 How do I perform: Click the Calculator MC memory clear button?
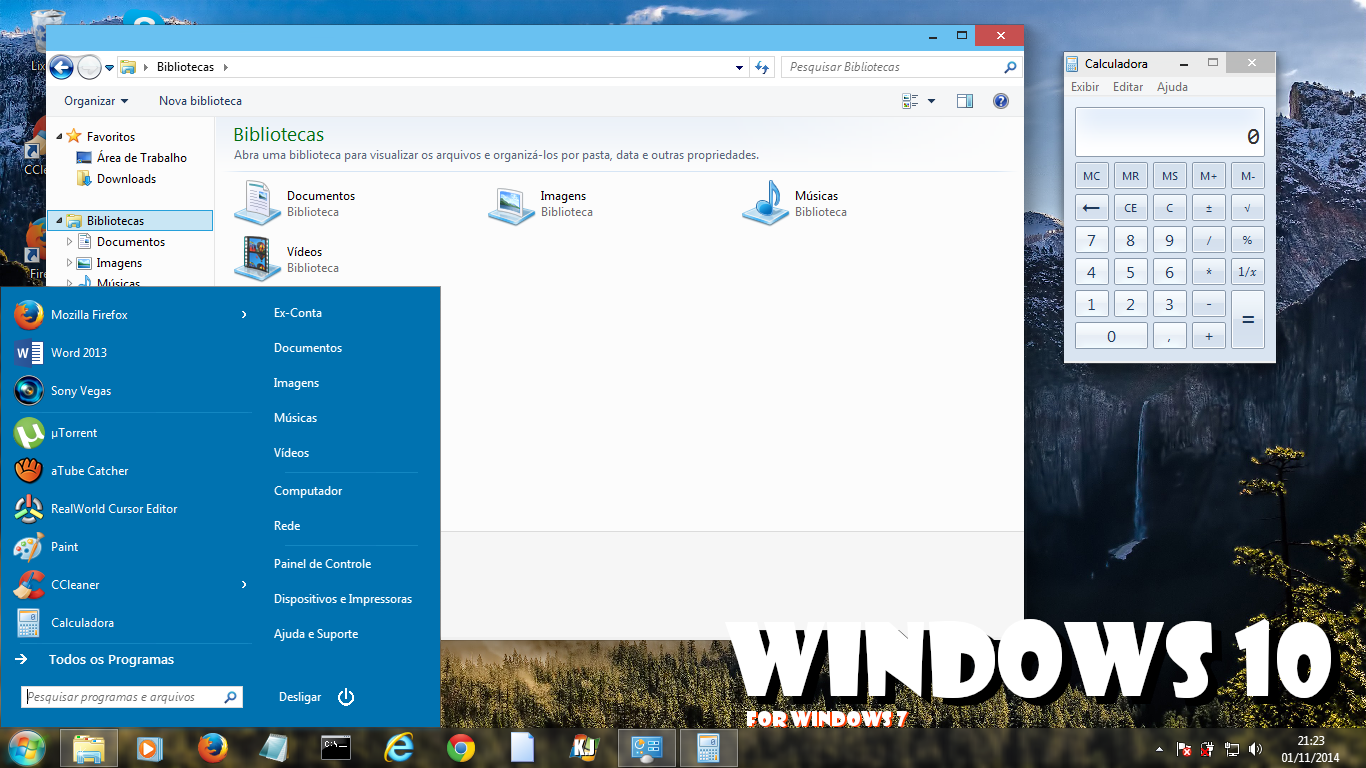[x=1091, y=176]
